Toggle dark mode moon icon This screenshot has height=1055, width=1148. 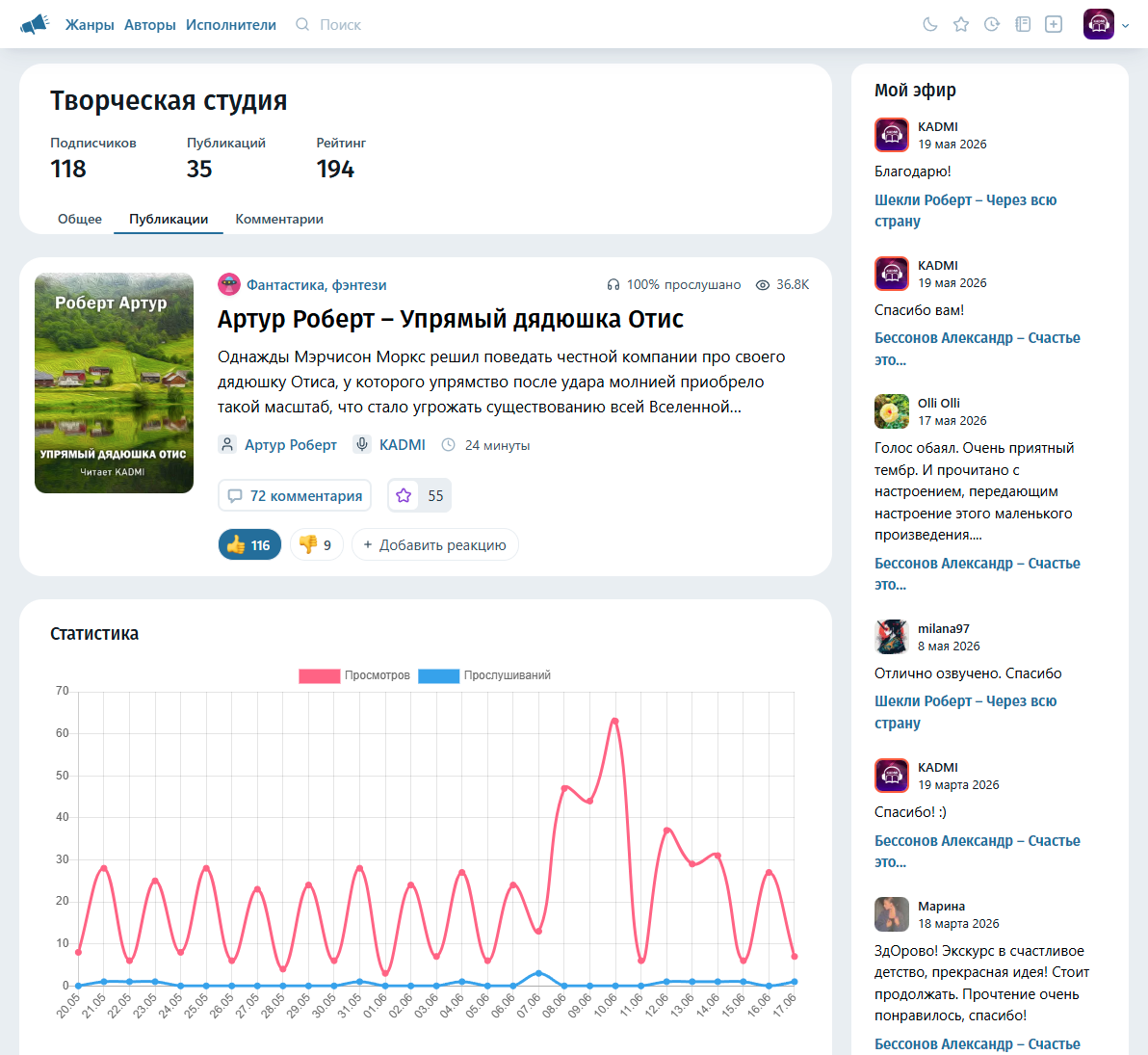pyautogui.click(x=929, y=24)
